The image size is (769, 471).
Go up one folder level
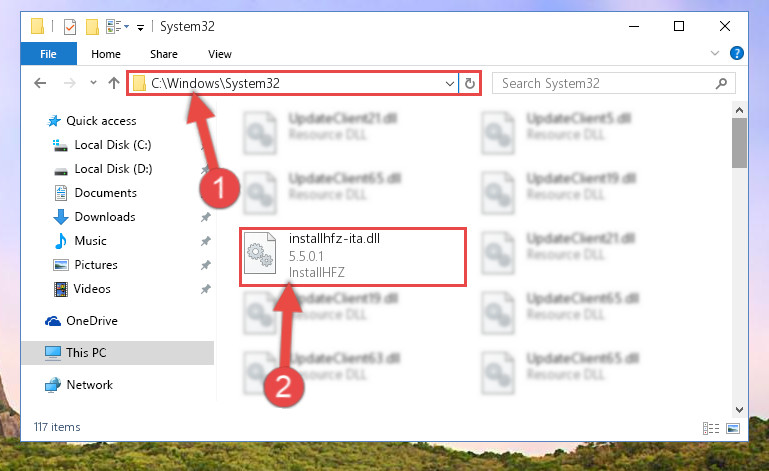tap(114, 83)
